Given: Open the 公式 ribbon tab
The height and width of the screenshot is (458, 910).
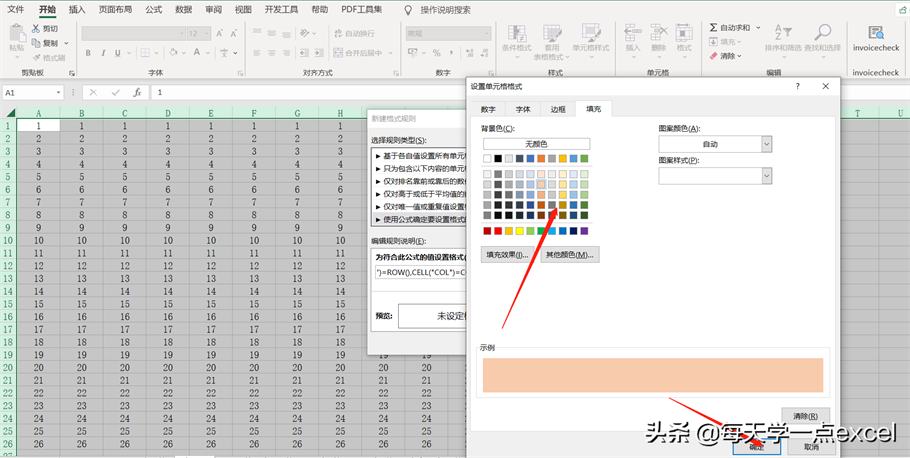Looking at the screenshot, I should coord(153,9).
